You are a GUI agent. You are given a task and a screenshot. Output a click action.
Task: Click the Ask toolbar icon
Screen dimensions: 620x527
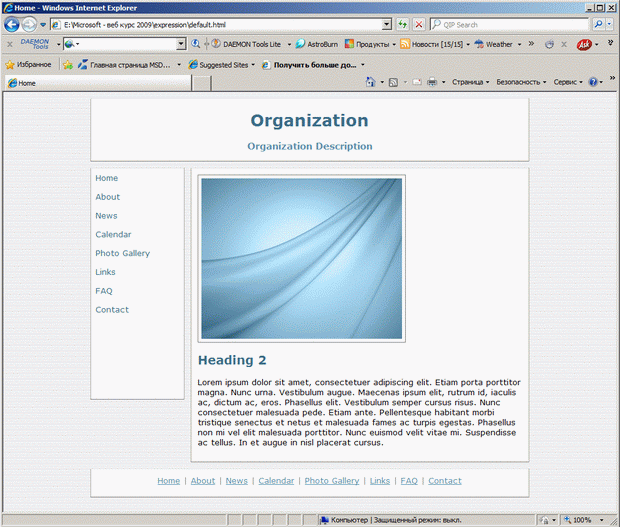(583, 44)
